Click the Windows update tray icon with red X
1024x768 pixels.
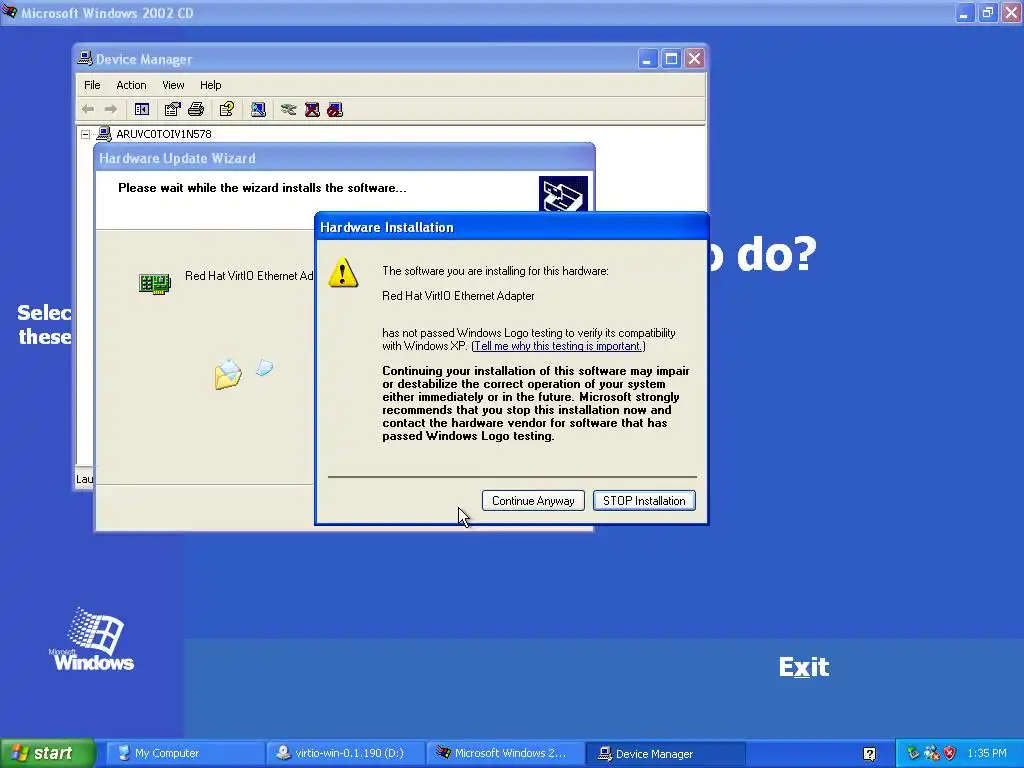931,753
